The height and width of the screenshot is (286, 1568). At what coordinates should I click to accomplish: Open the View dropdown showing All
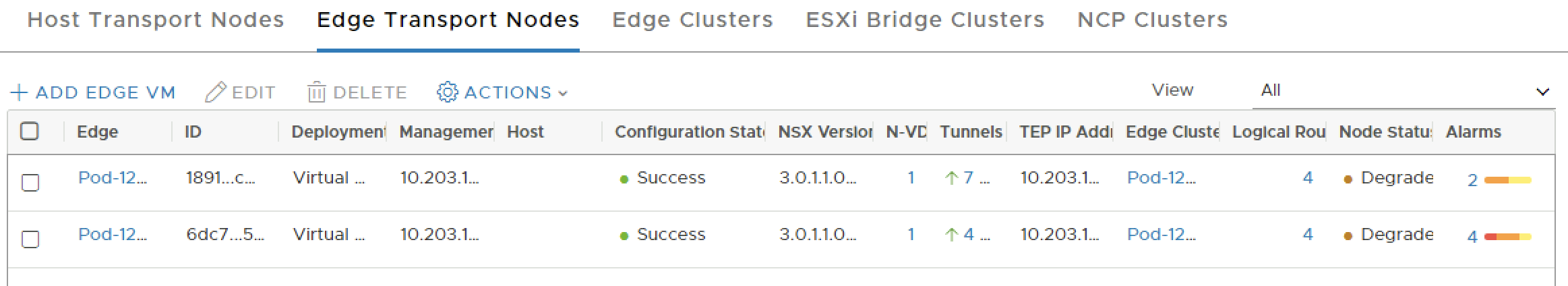pyautogui.click(x=1404, y=91)
